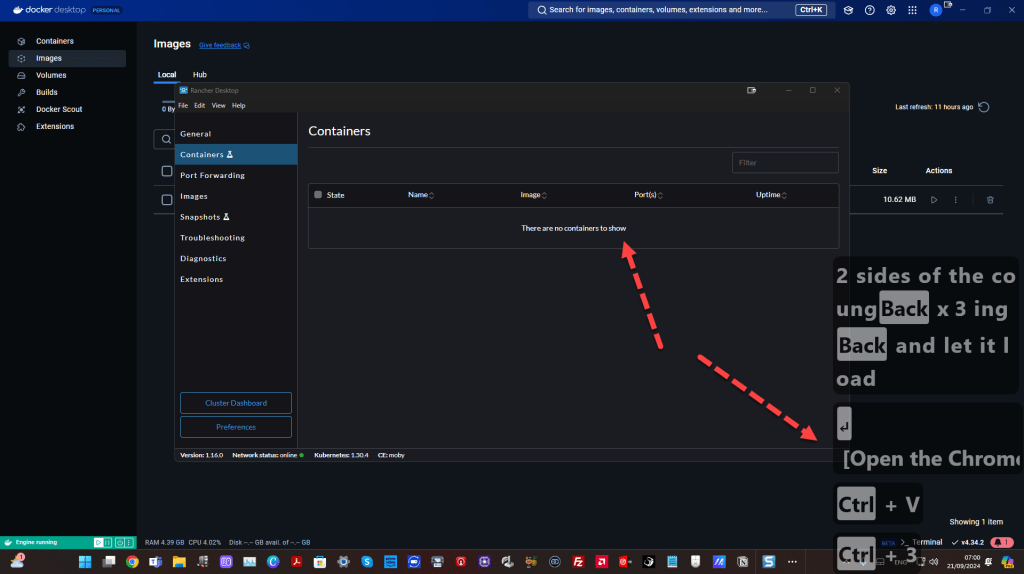This screenshot has width=1024, height=574.
Task: Click Rancher containers Filter field
Action: tap(785, 163)
